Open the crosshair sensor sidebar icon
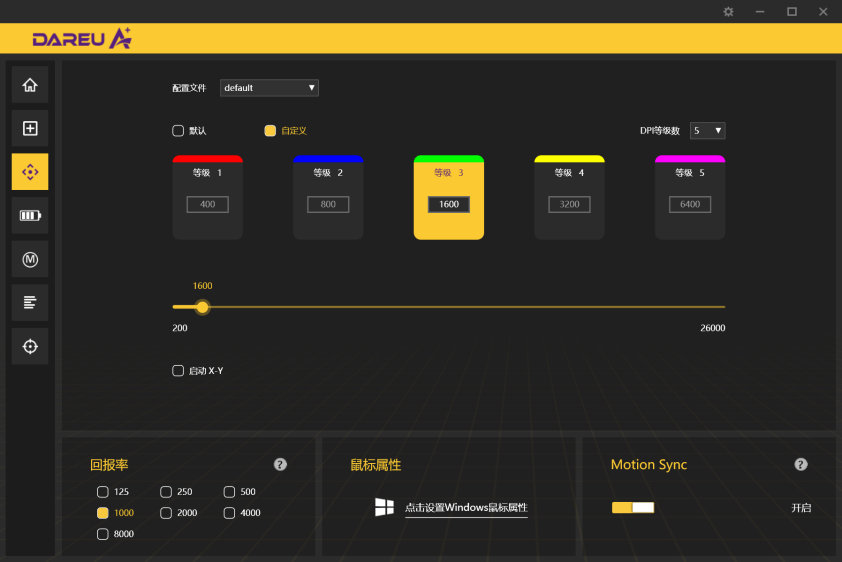Viewport: 842px width, 562px height. pos(30,346)
